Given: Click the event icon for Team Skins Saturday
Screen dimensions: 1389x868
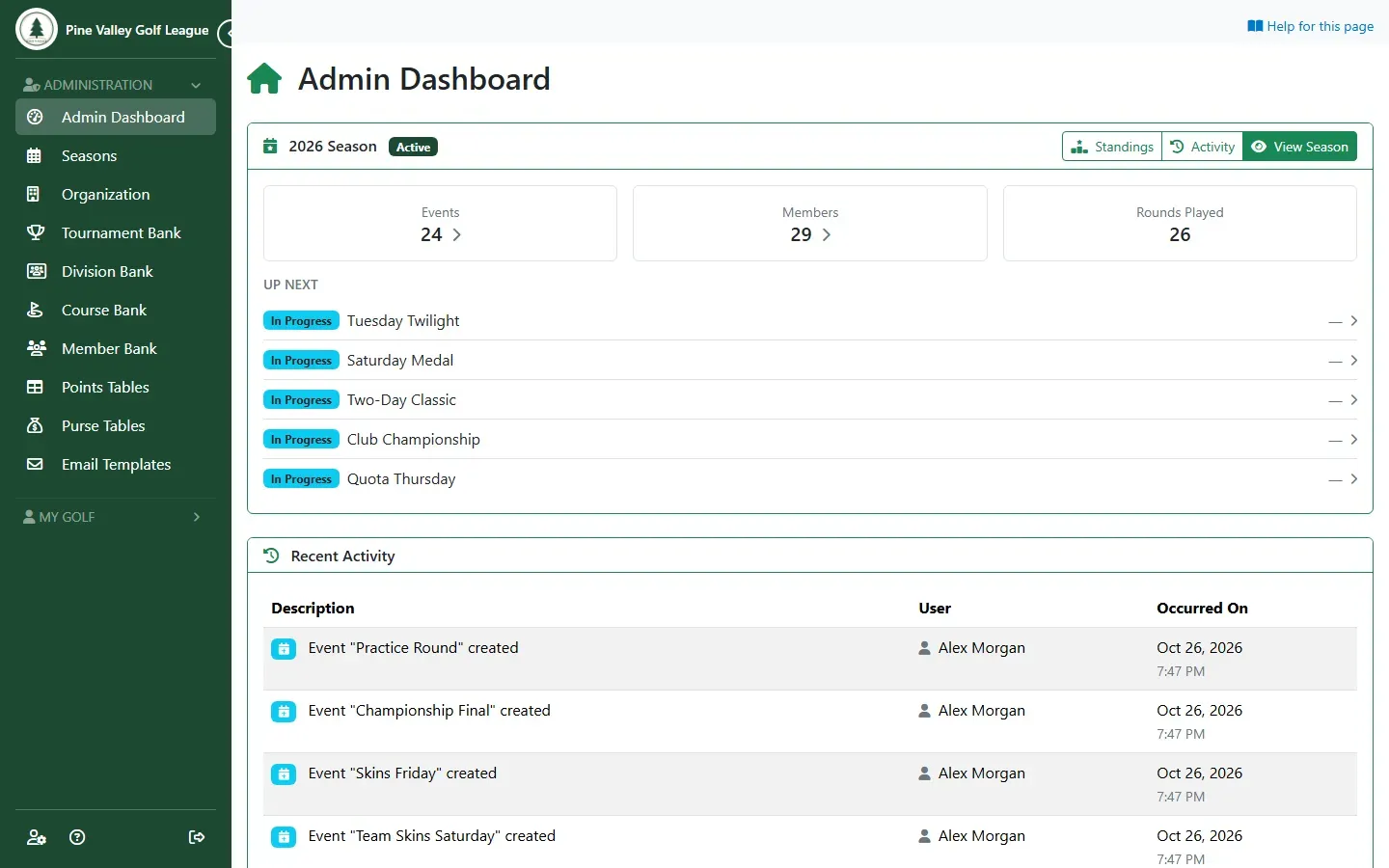Looking at the screenshot, I should click(x=284, y=837).
